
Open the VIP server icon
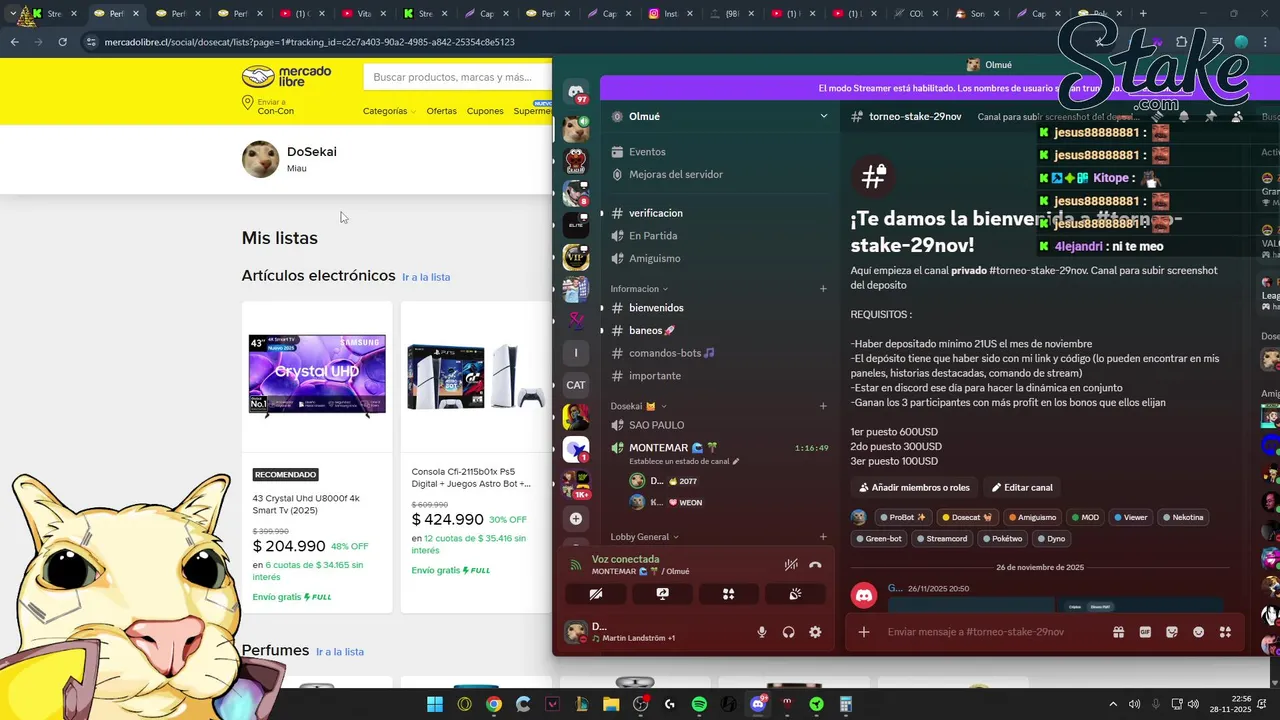coord(576,257)
